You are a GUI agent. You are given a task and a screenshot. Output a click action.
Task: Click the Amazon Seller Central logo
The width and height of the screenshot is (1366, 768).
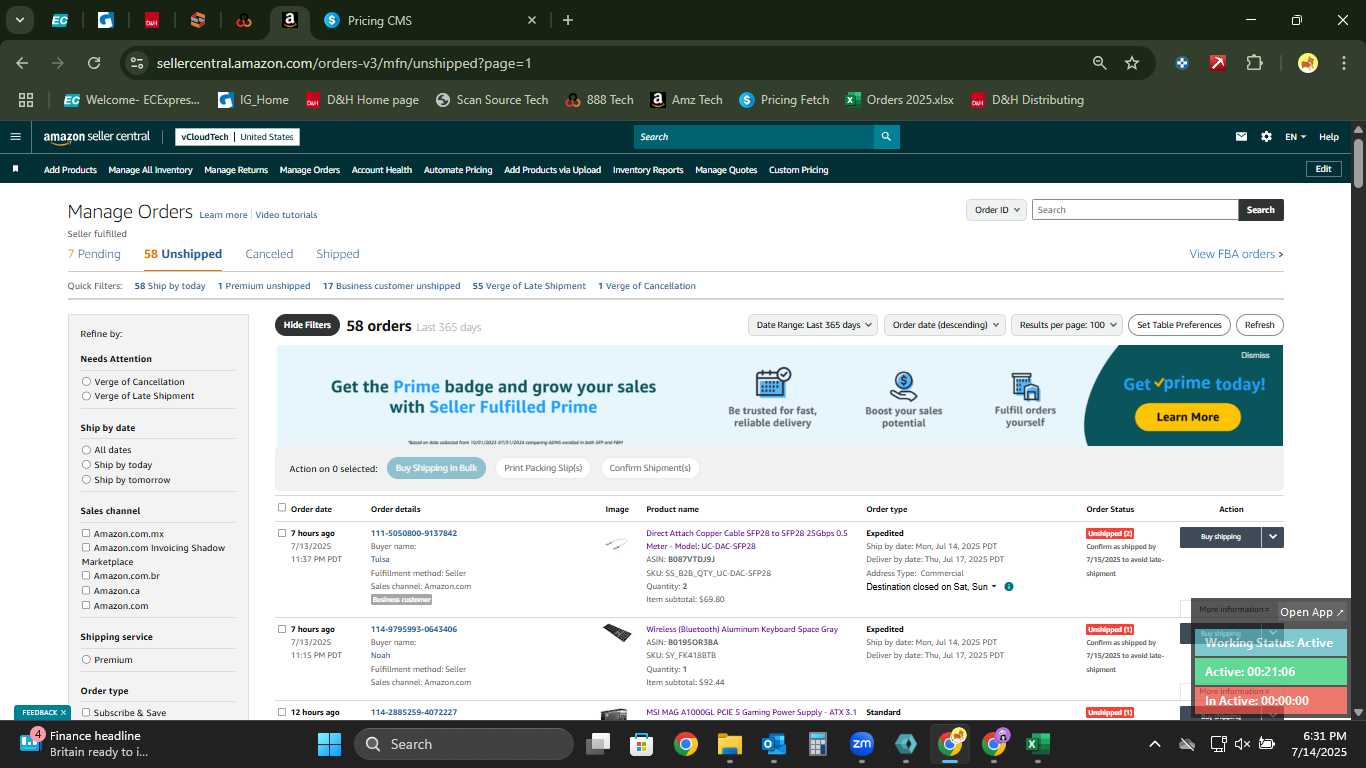click(x=96, y=137)
